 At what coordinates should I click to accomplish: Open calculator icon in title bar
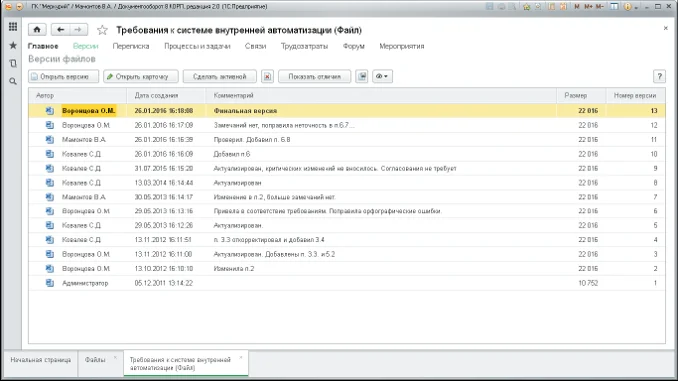click(551, 6)
